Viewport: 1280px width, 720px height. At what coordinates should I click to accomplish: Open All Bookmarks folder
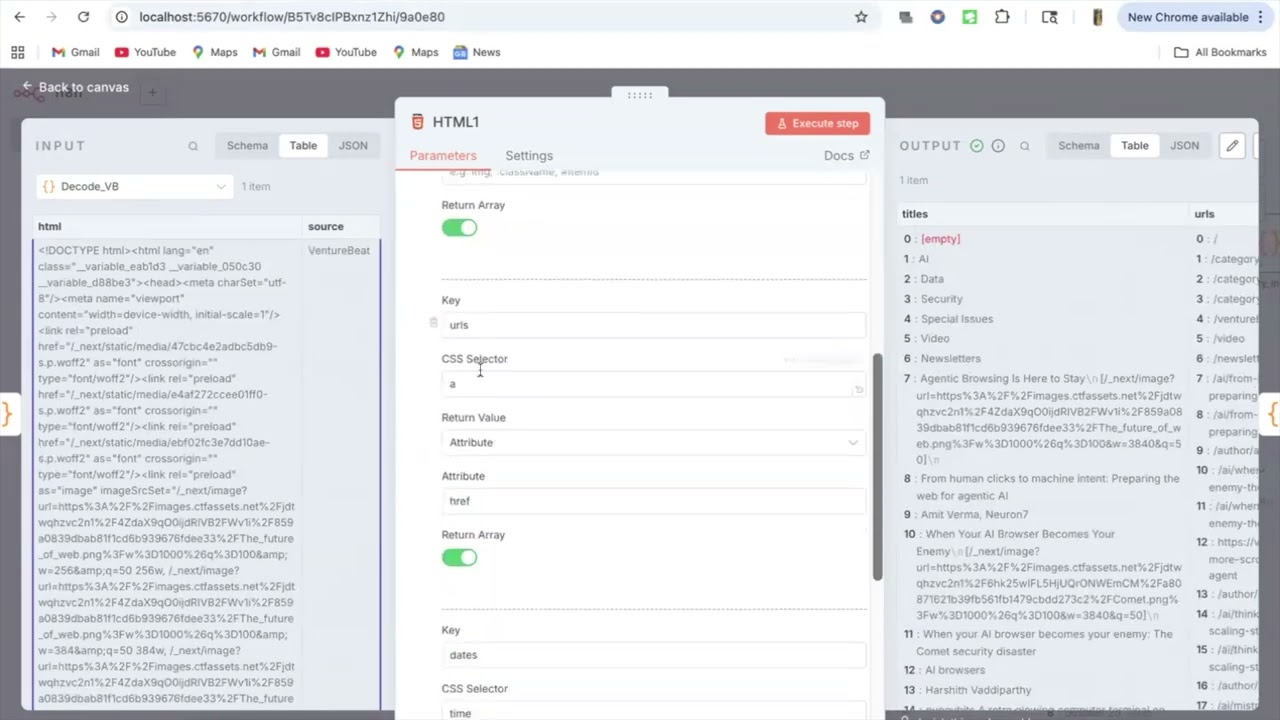[1220, 52]
